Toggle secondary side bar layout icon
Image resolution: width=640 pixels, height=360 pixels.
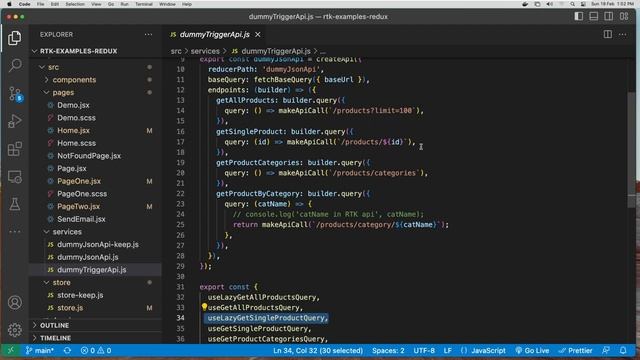tap(609, 16)
